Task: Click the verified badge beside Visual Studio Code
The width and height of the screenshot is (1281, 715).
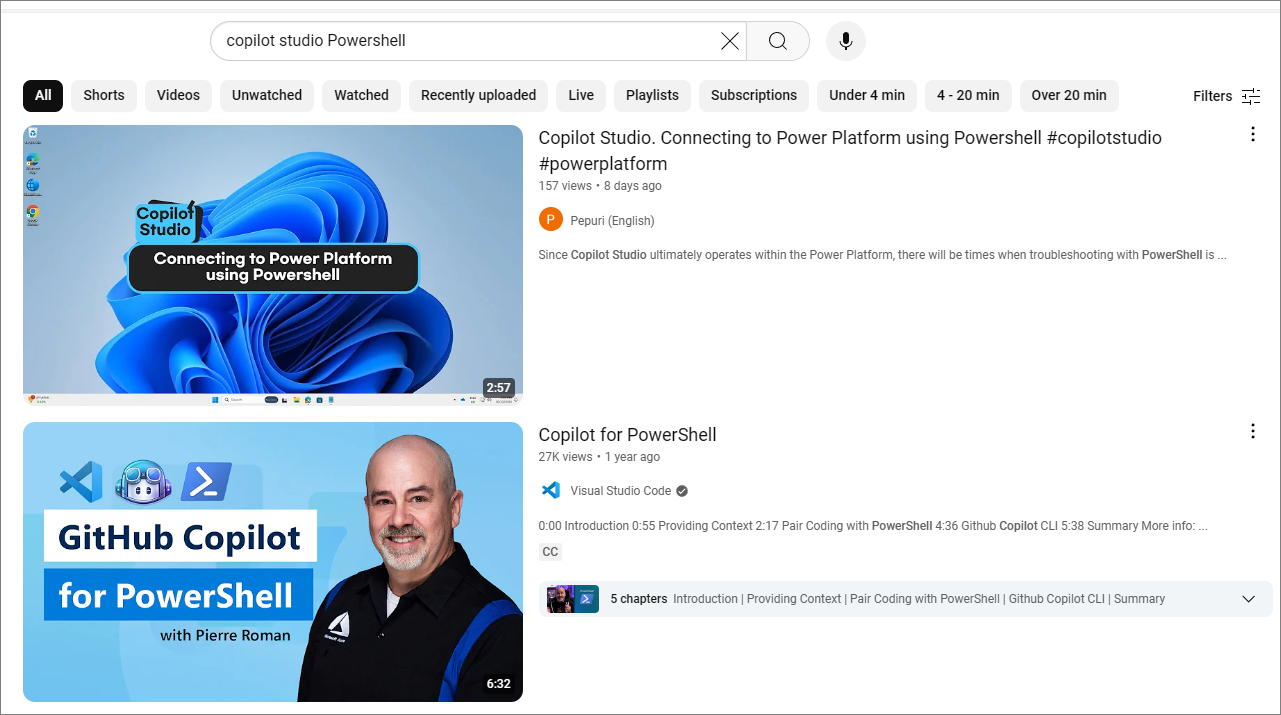Action: pyautogui.click(x=682, y=491)
